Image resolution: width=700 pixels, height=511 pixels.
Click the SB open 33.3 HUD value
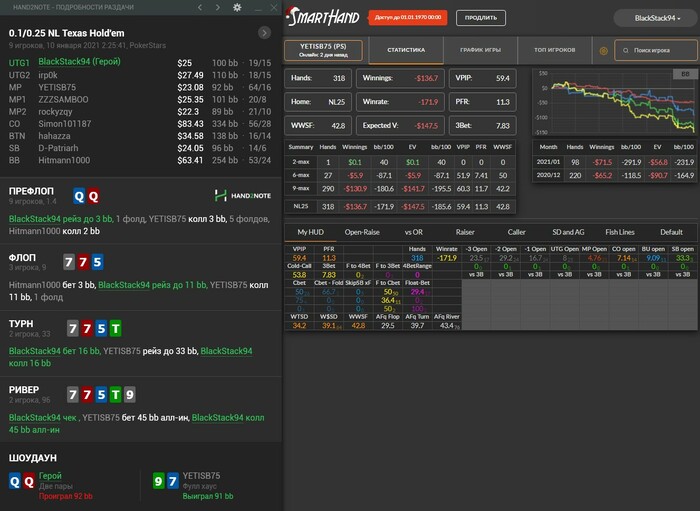[683, 258]
